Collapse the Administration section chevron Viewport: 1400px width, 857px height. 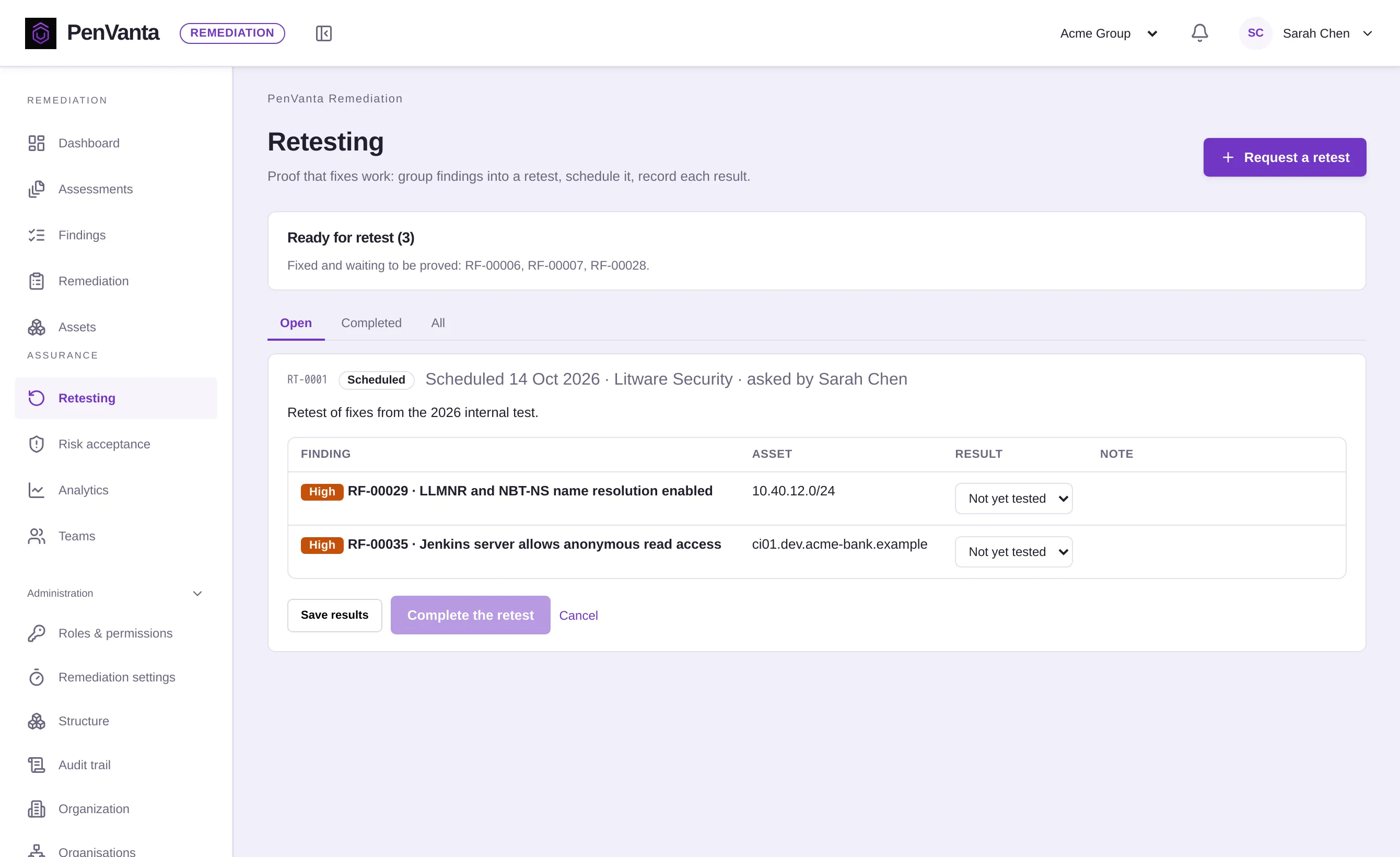click(197, 593)
